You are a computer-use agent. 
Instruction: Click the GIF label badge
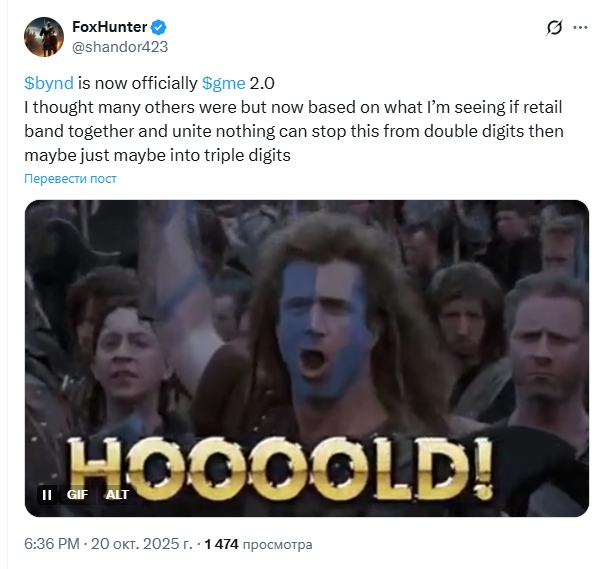point(77,494)
